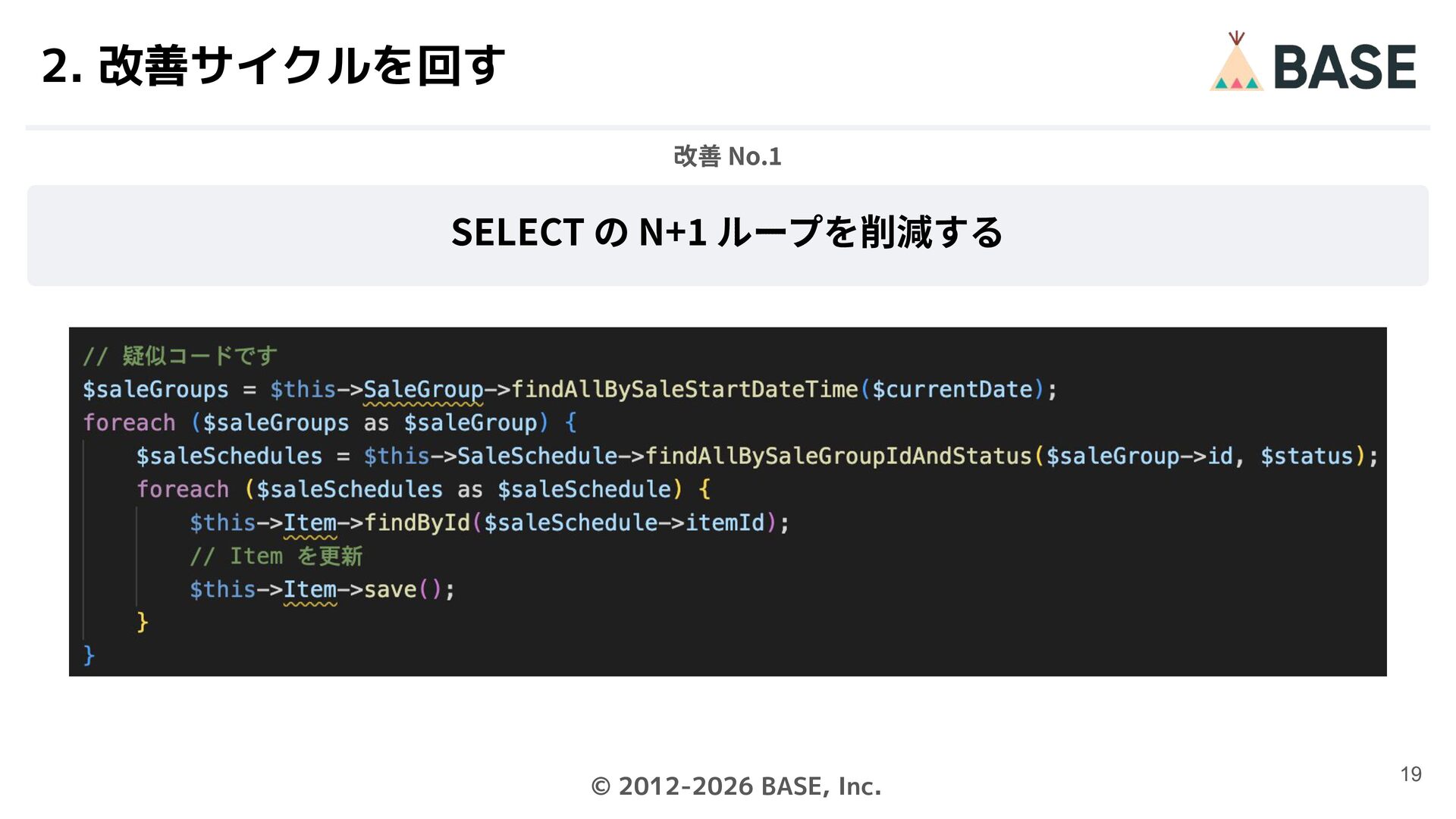This screenshot has width=1456, height=819.
Task: Click the underlined SaleGroup model name
Action: (x=423, y=390)
